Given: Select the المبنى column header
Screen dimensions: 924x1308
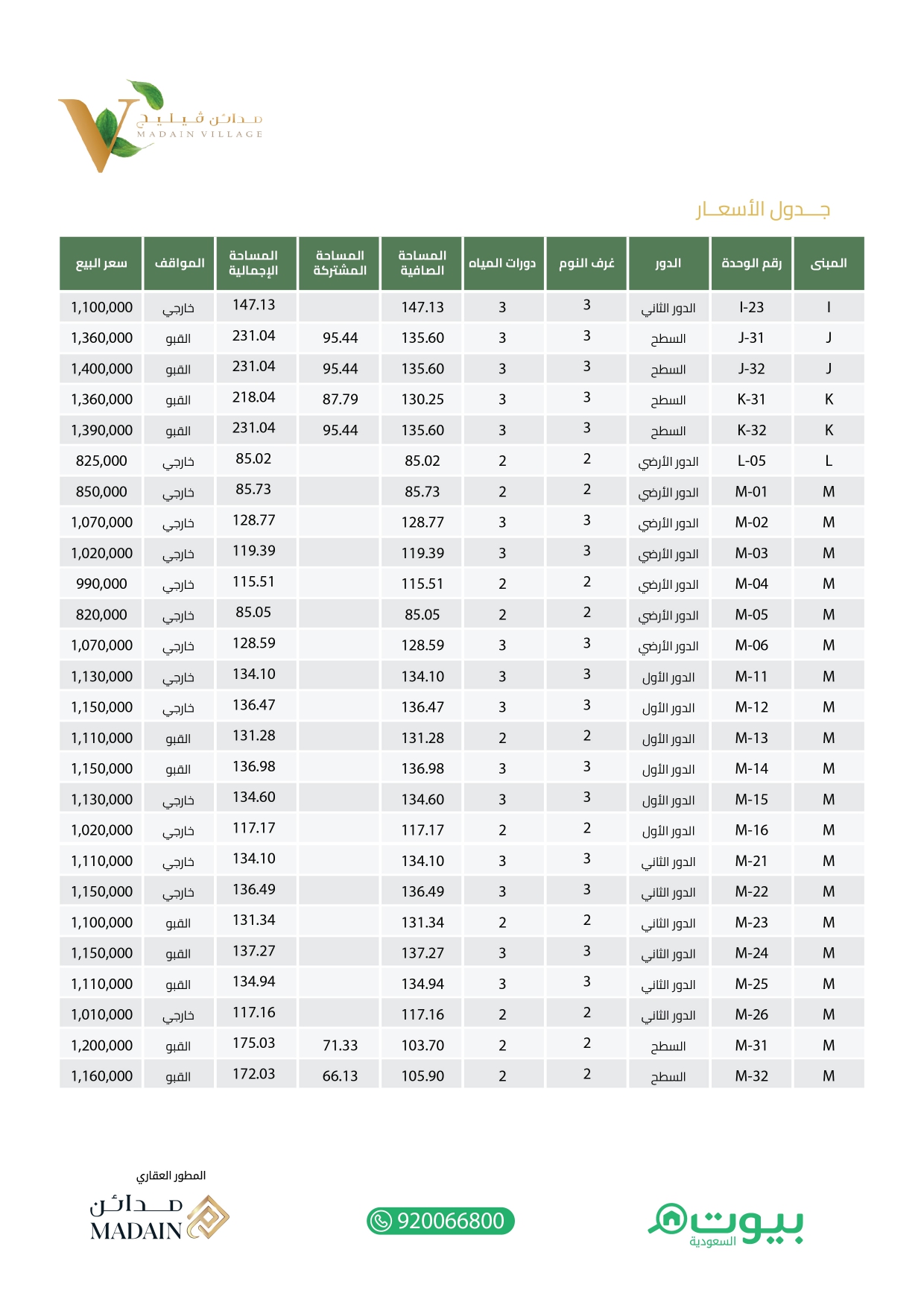Looking at the screenshot, I should 828,263.
